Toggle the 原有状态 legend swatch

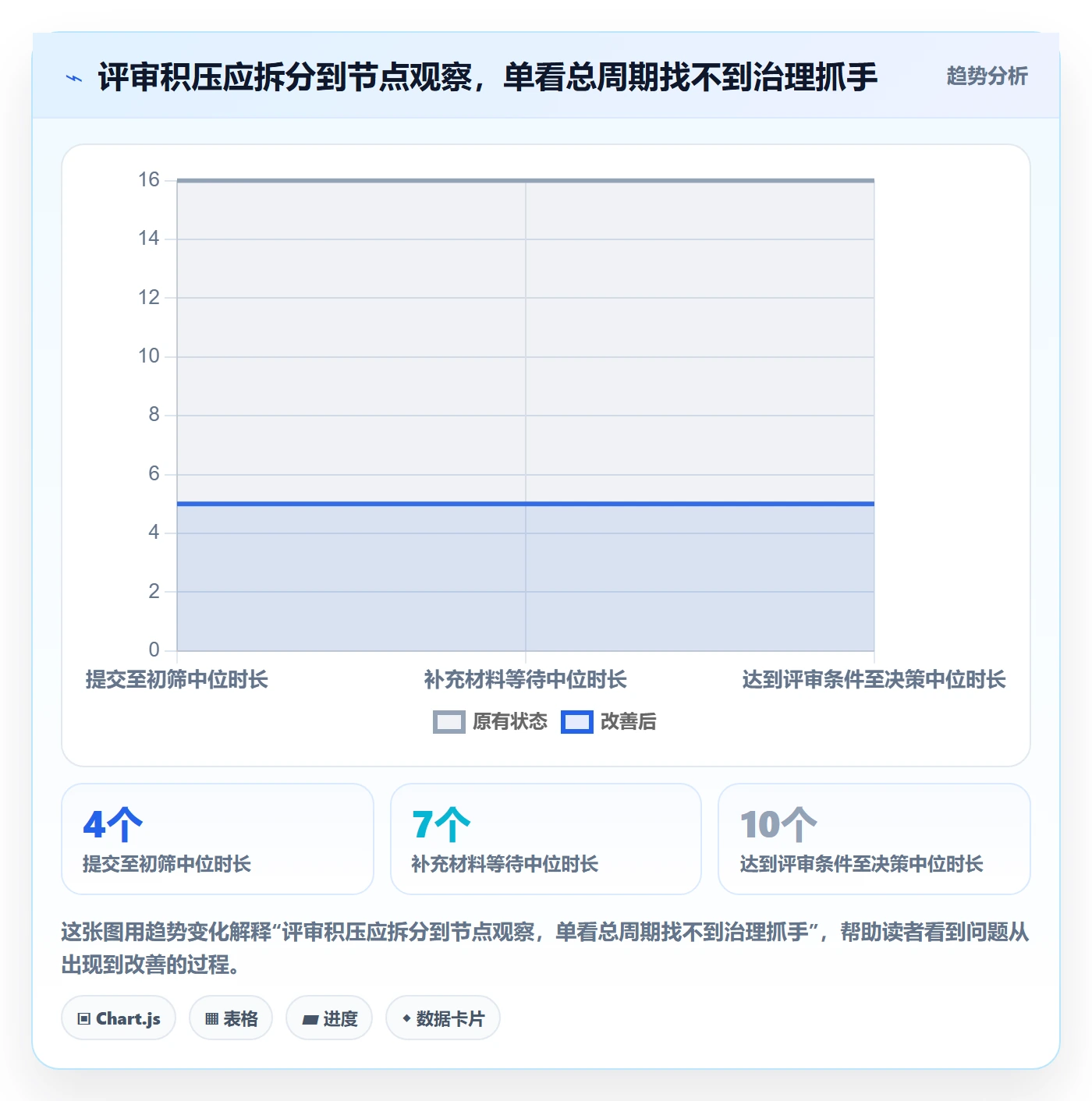[x=449, y=722]
